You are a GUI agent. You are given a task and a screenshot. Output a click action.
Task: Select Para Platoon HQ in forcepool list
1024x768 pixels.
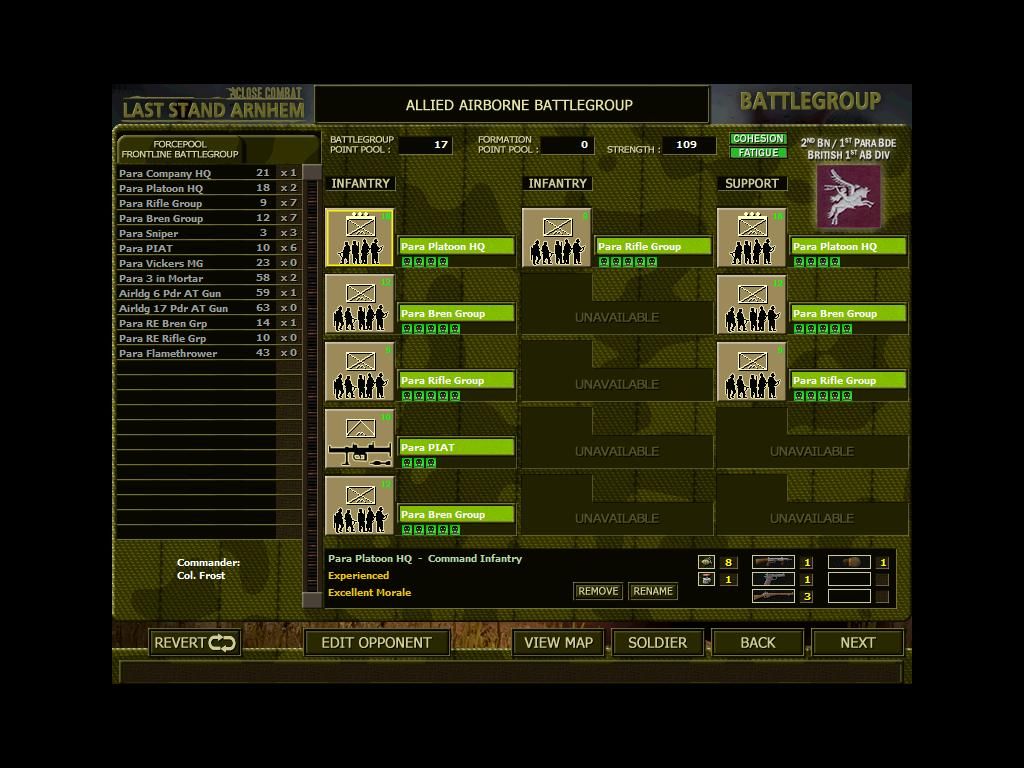tap(209, 188)
